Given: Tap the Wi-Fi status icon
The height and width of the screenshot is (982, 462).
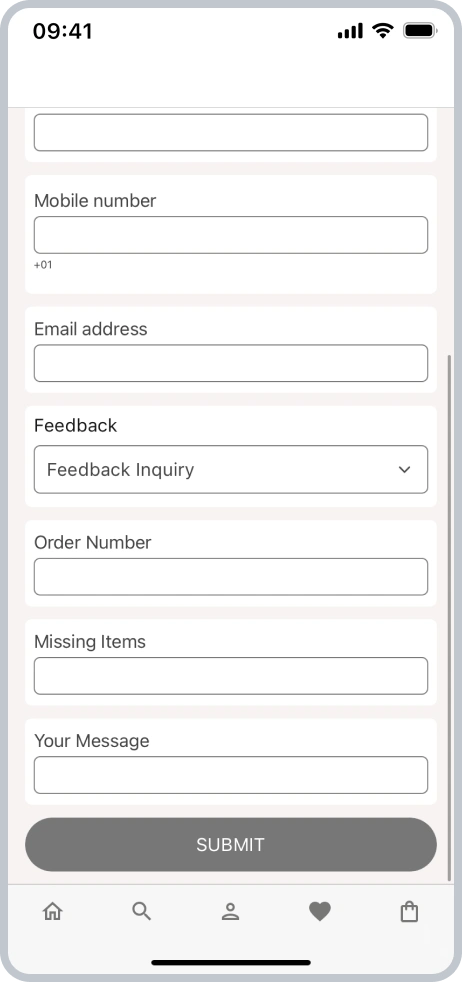Looking at the screenshot, I should pyautogui.click(x=382, y=30).
